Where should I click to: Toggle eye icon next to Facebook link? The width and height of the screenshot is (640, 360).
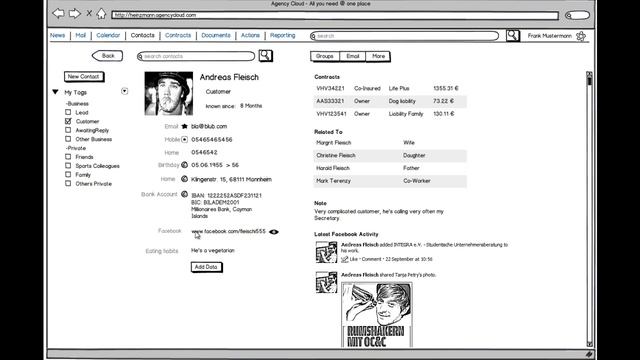pos(274,232)
